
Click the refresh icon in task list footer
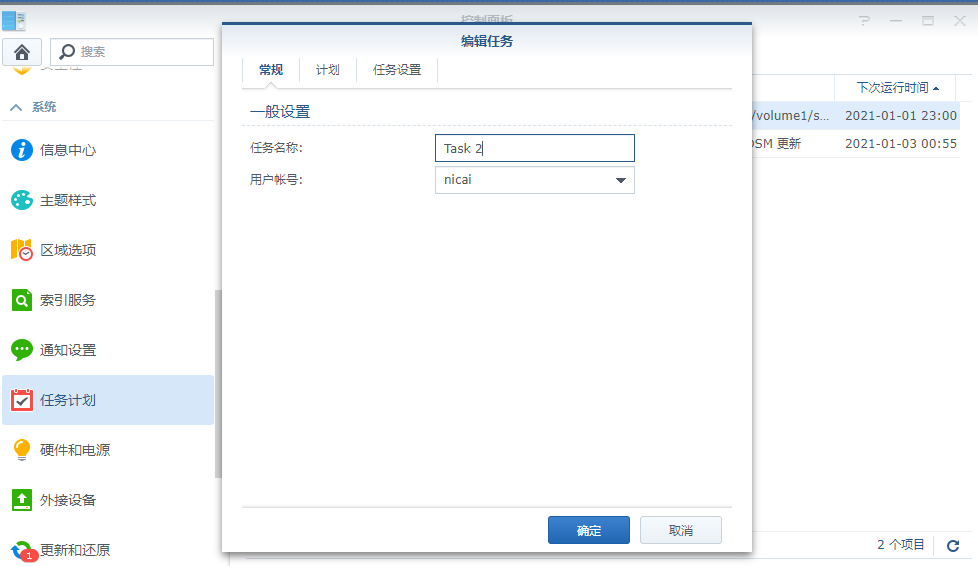pos(953,546)
